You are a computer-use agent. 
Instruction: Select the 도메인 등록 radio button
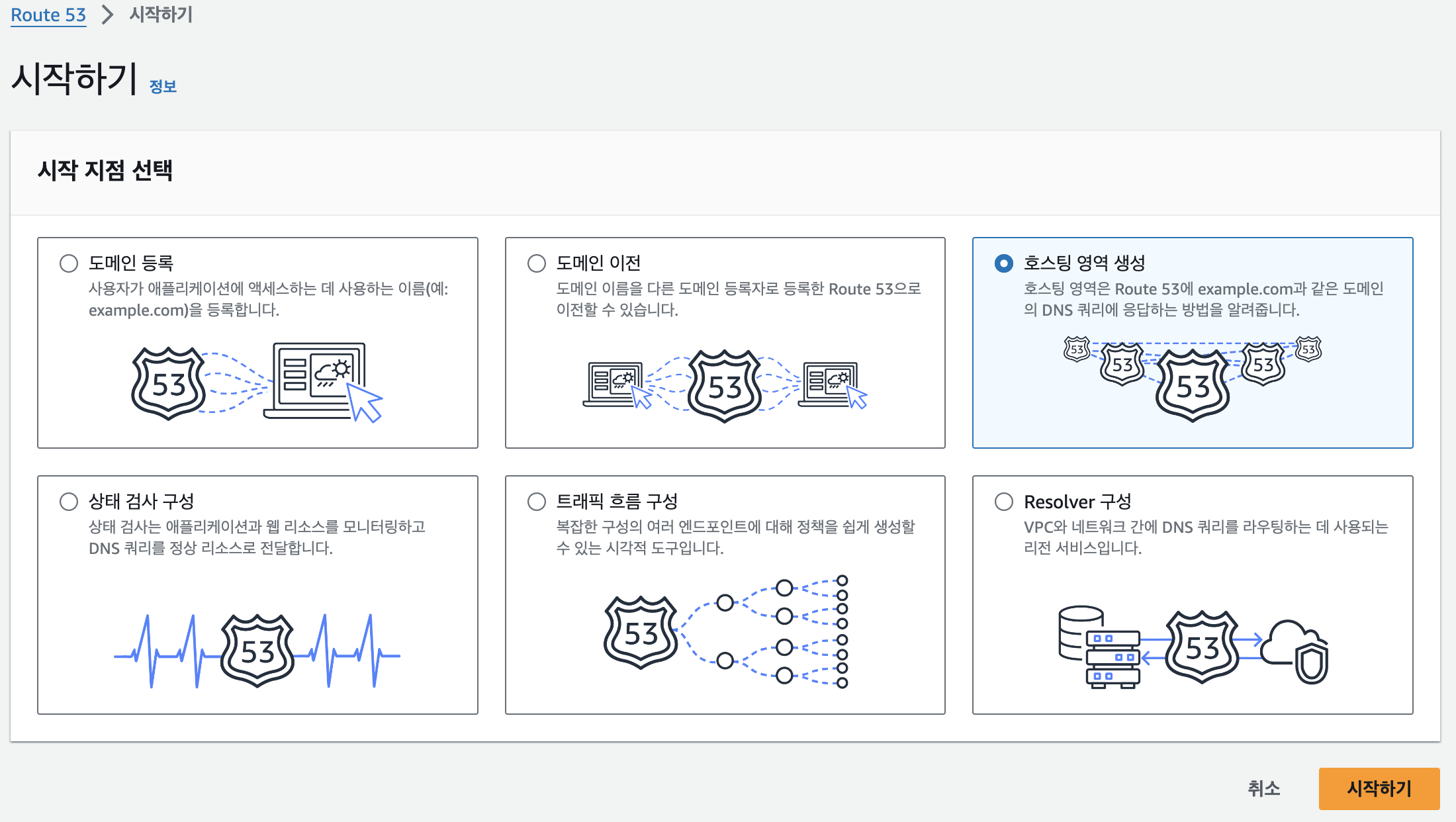pyautogui.click(x=69, y=263)
